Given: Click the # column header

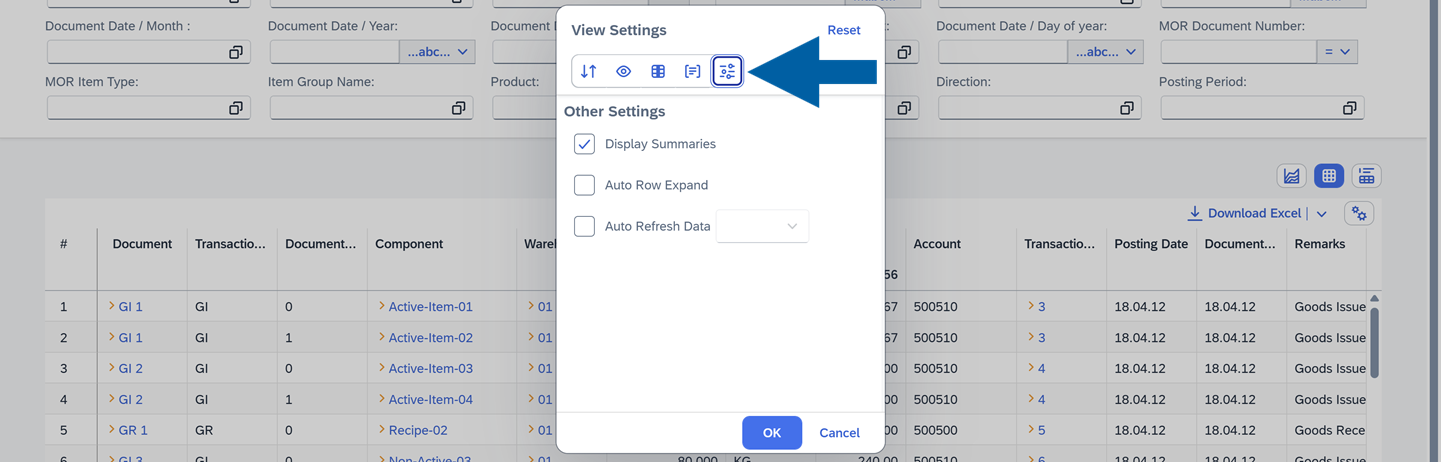Looking at the screenshot, I should click(x=64, y=244).
